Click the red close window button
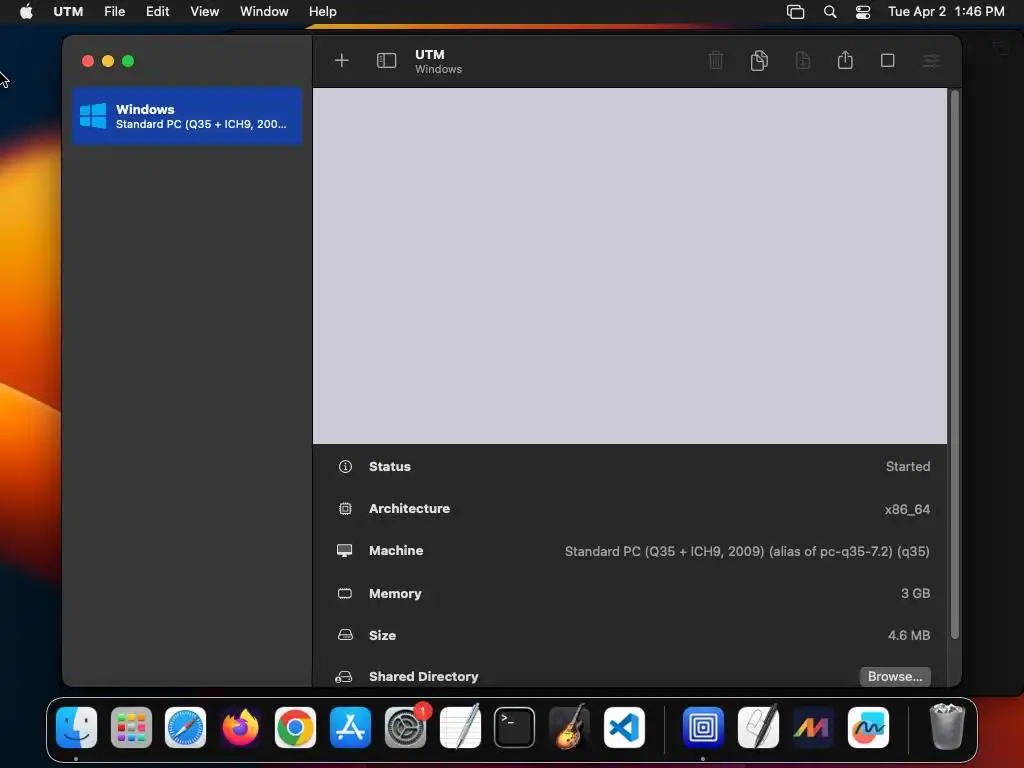Viewport: 1024px width, 768px height. [x=88, y=61]
